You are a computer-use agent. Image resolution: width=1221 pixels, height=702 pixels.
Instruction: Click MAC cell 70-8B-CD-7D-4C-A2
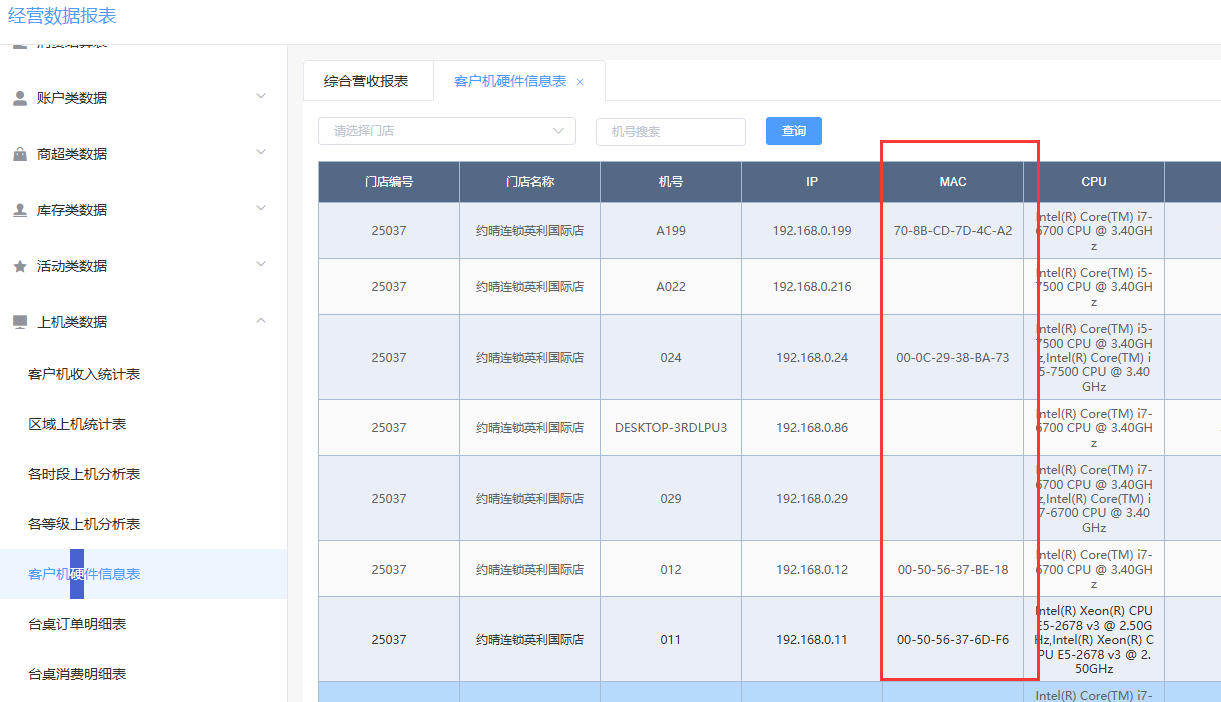953,231
